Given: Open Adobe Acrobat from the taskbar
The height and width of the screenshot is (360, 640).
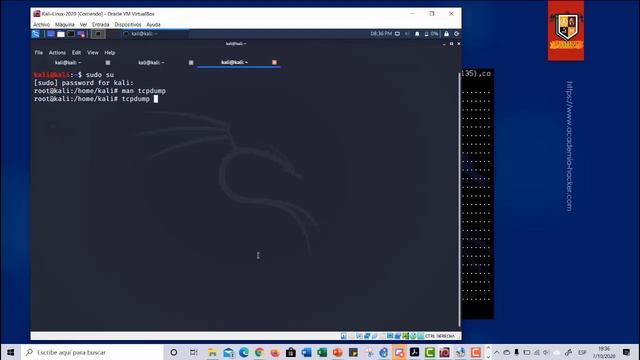Looking at the screenshot, I should pyautogui.click(x=414, y=352).
